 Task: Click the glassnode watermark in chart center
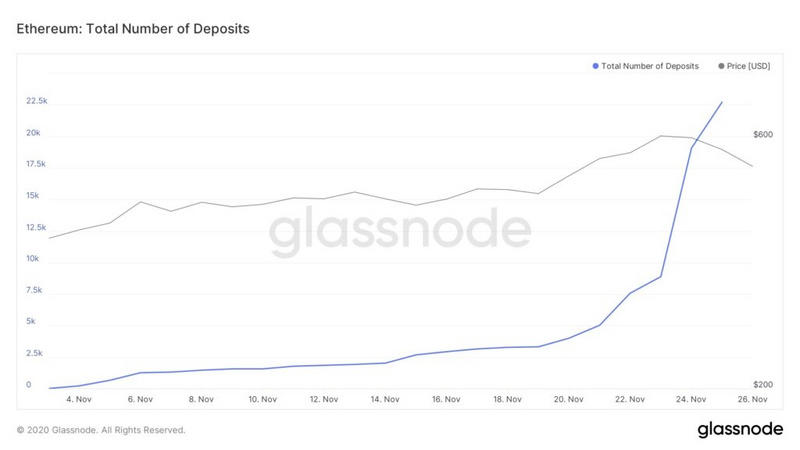tap(400, 231)
